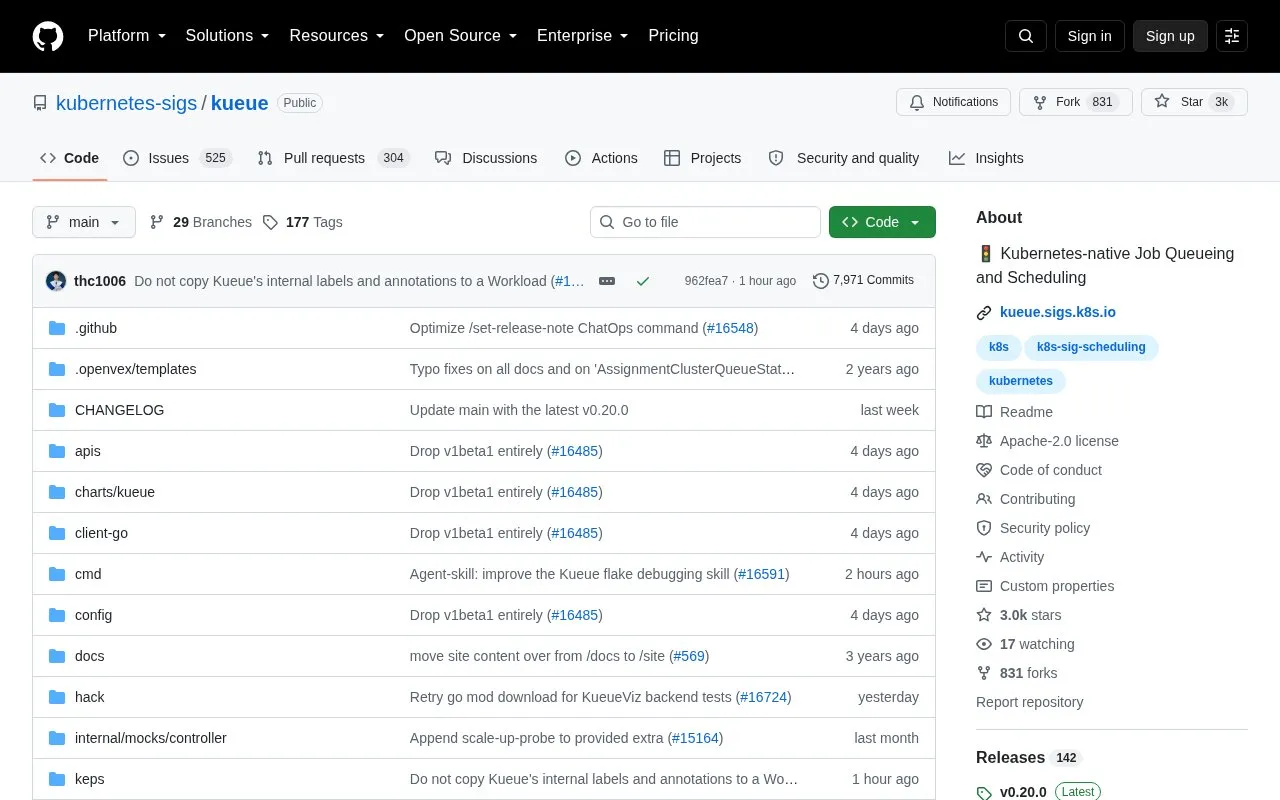Select the k8s-sig-scheduling topic tag

1091,347
